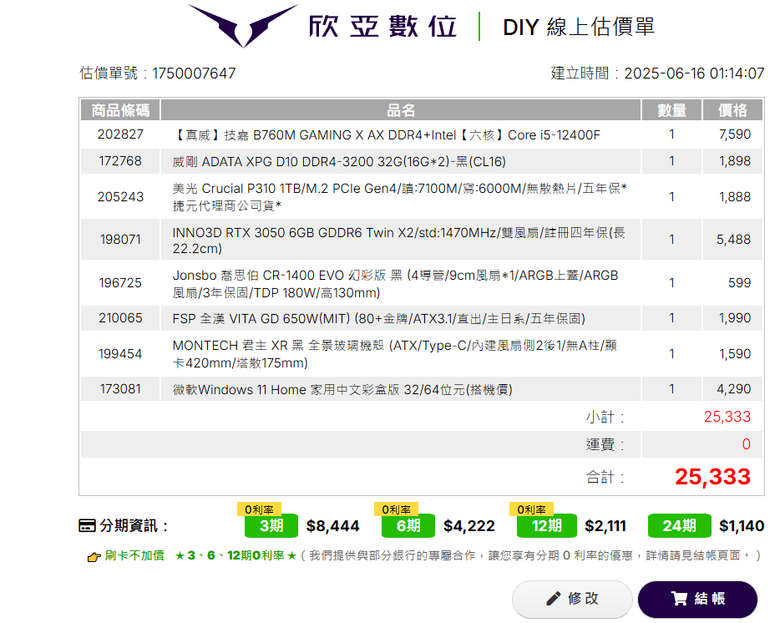The height and width of the screenshot is (623, 780).
Task: Click the DIY 線上估價單 heading
Action: coord(579,27)
